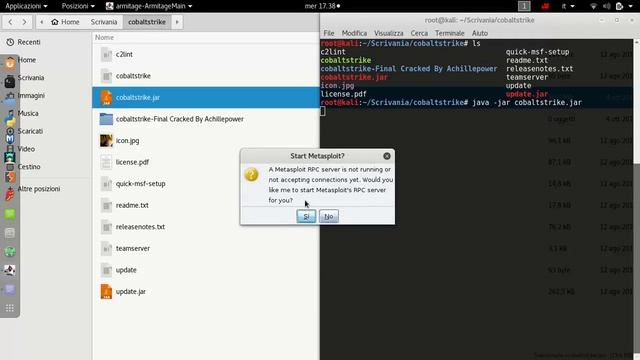Open the Applicazioni menu
This screenshot has height=360, width=640.
point(26,6)
